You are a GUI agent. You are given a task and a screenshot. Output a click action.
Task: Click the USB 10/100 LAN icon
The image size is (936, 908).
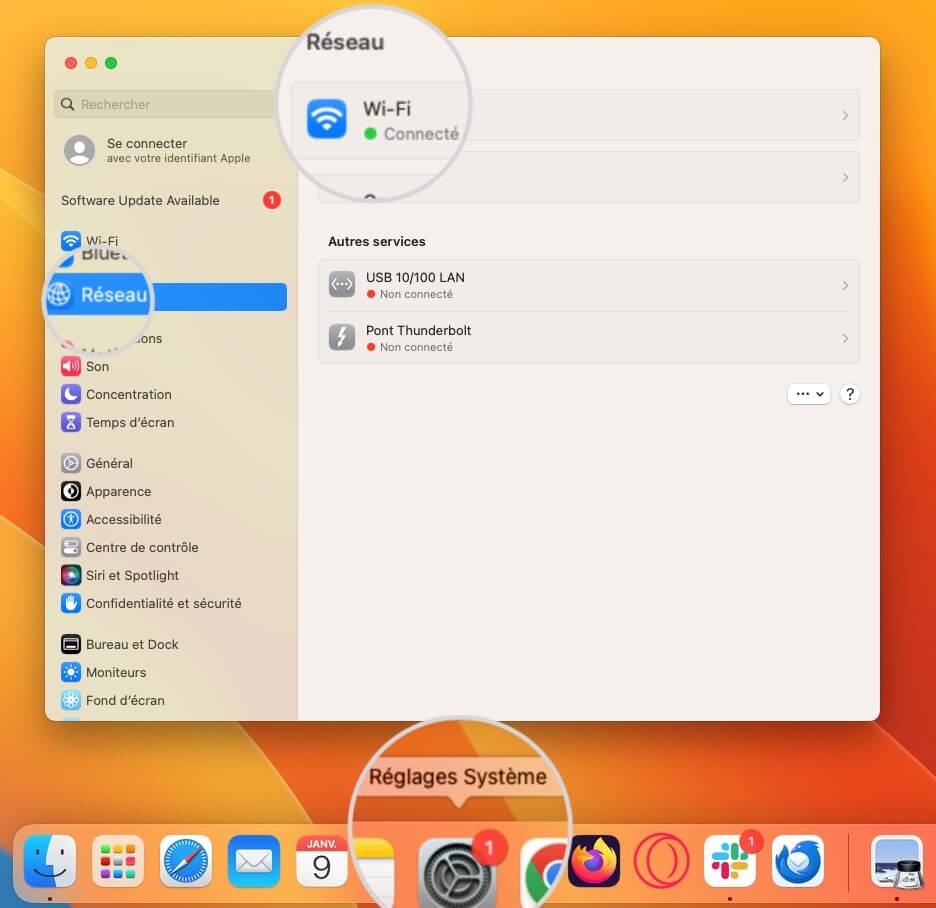click(342, 285)
